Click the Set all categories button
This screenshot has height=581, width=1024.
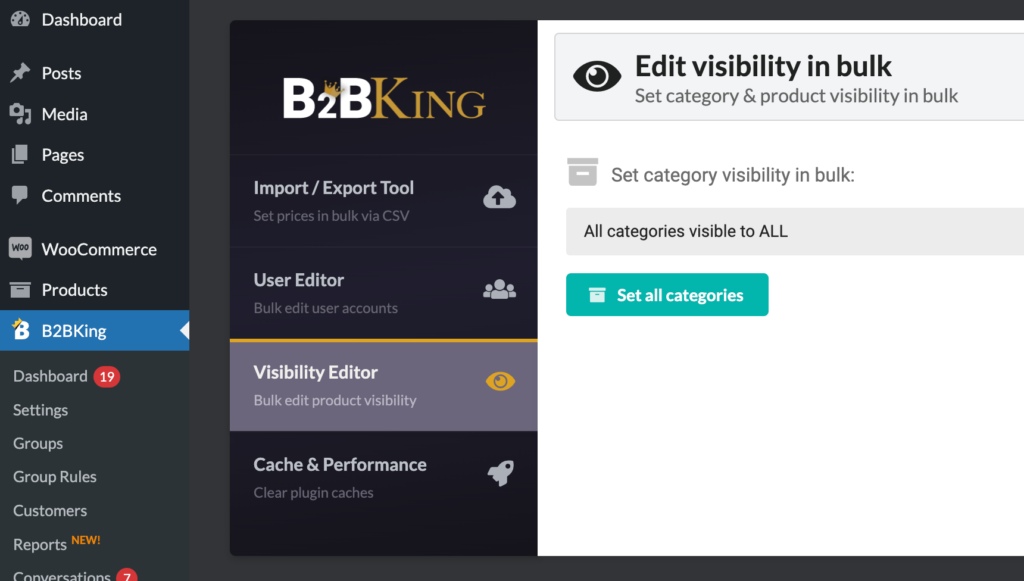coord(667,294)
